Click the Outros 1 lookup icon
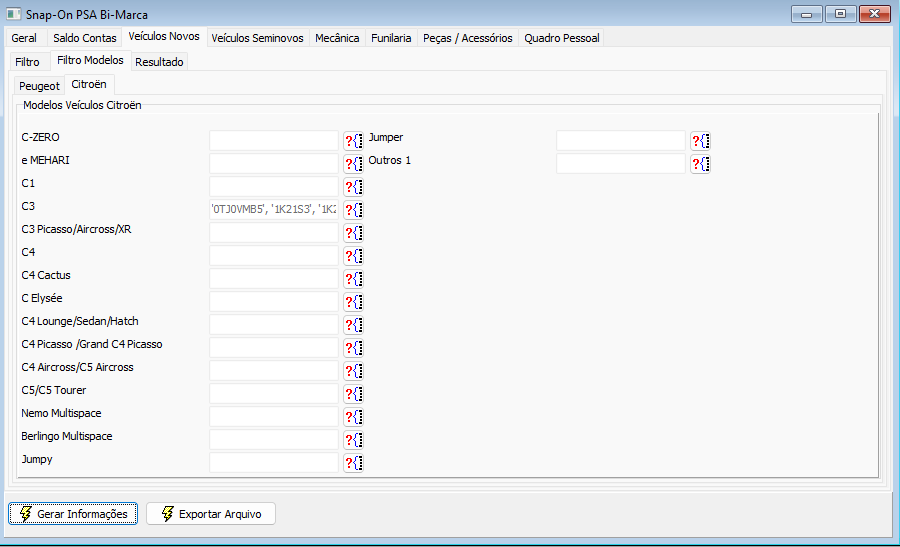Image resolution: width=900 pixels, height=547 pixels. pyautogui.click(x=700, y=164)
